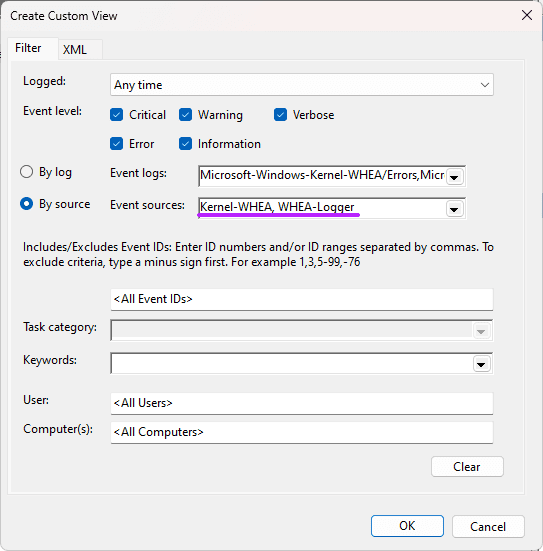
Task: Click the All Users input field
Action: coord(302,403)
